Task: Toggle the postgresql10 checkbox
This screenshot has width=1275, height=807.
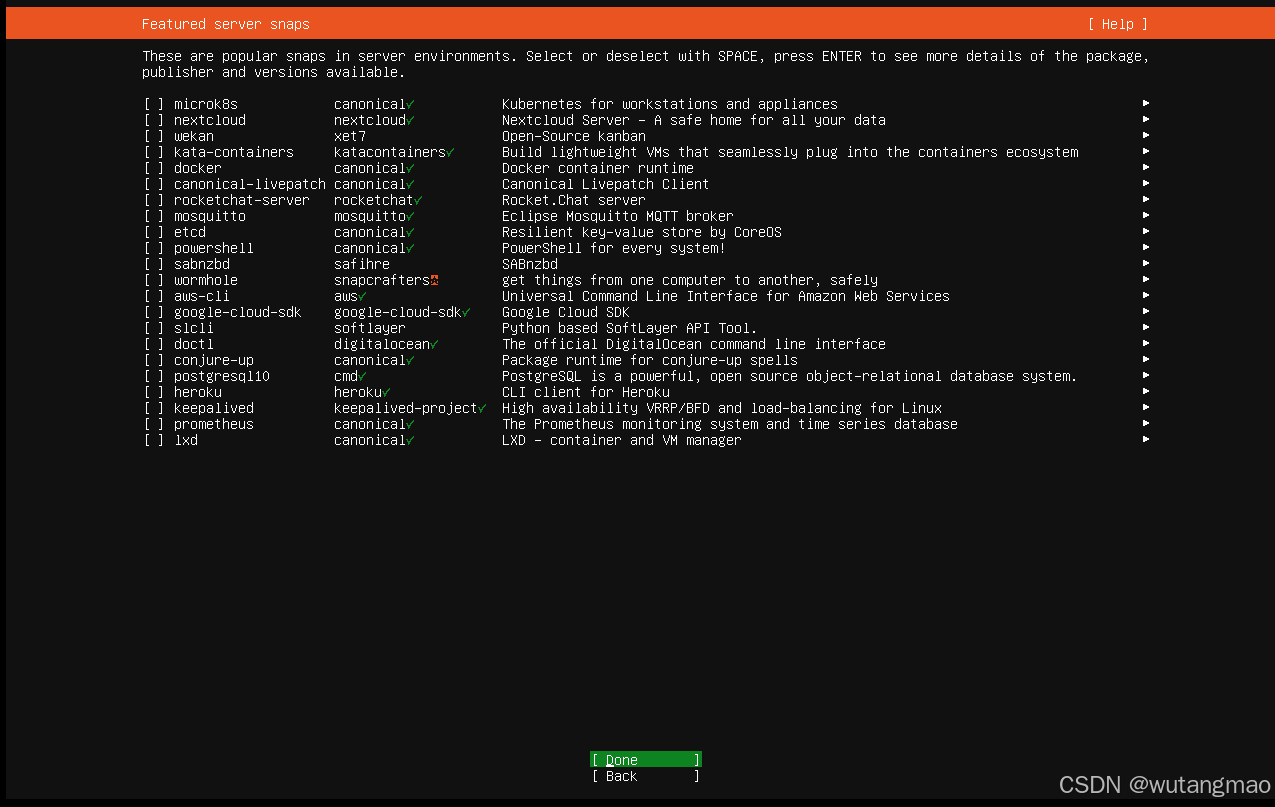Action: click(x=153, y=376)
